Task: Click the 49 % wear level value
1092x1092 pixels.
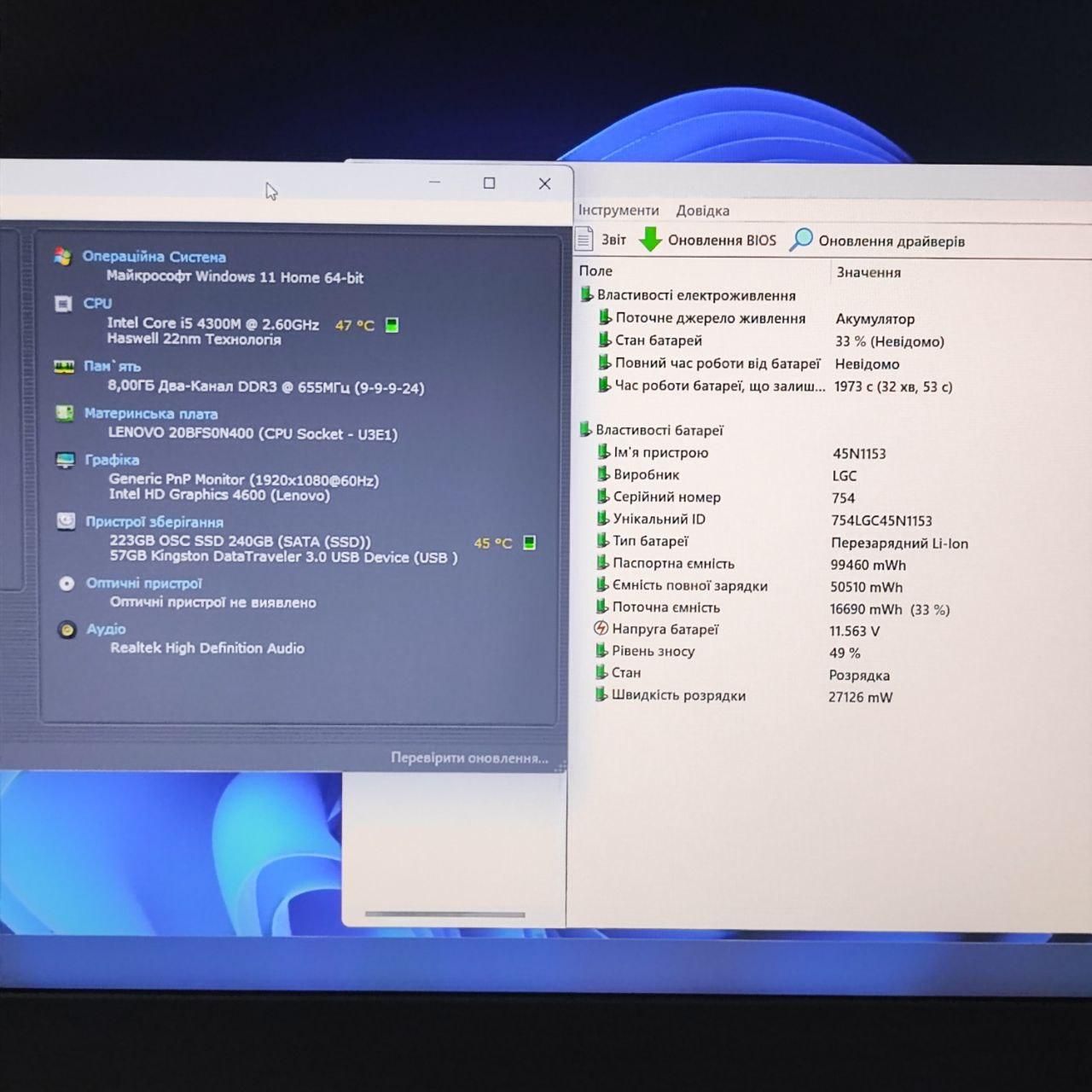Action: point(845,653)
